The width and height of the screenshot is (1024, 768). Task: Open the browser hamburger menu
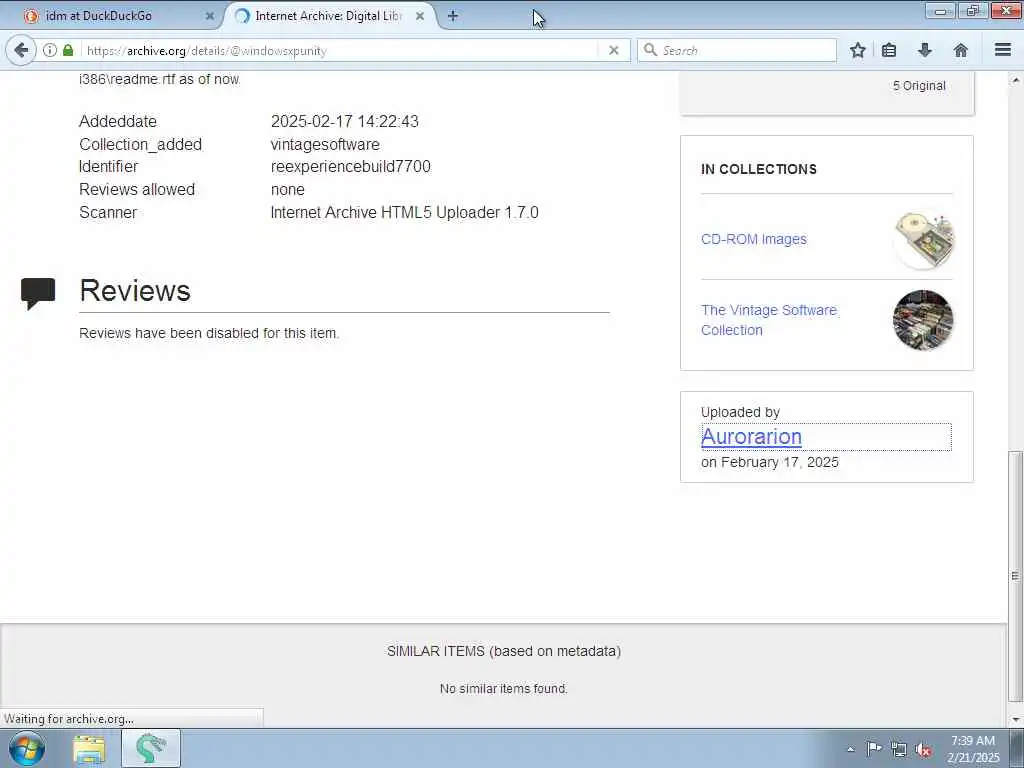1003,50
